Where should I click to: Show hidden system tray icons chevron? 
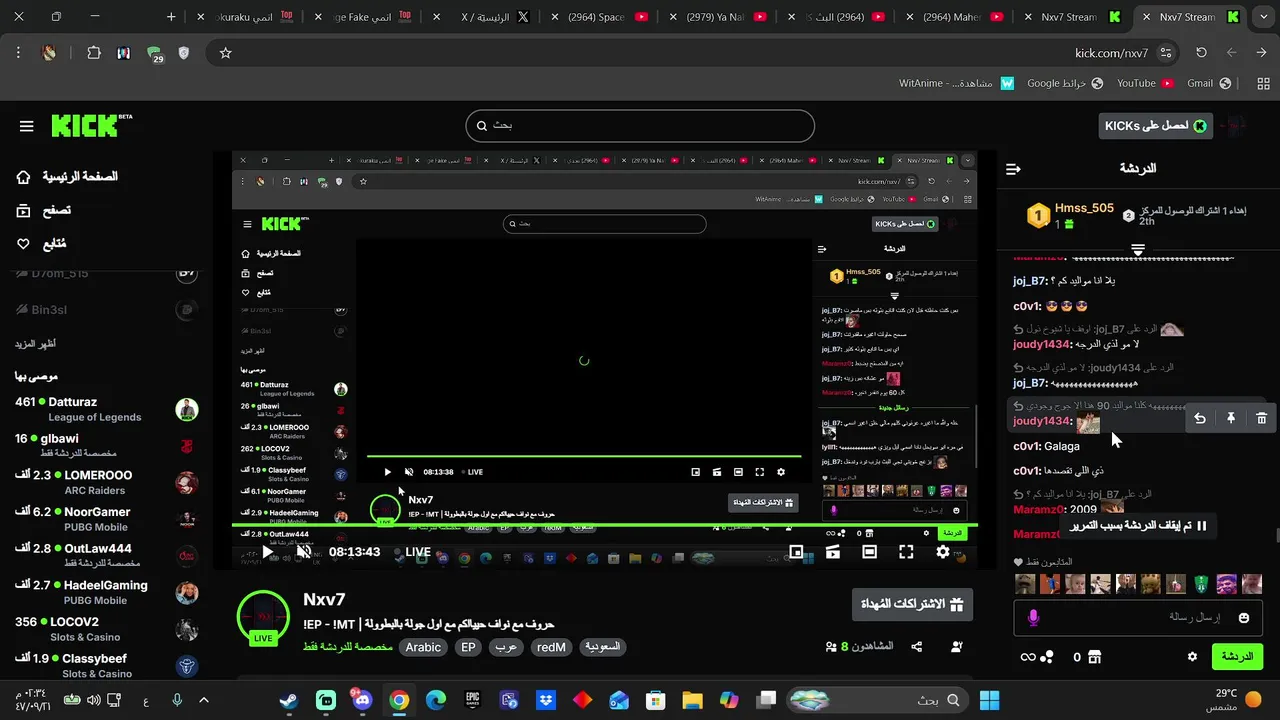coord(204,700)
